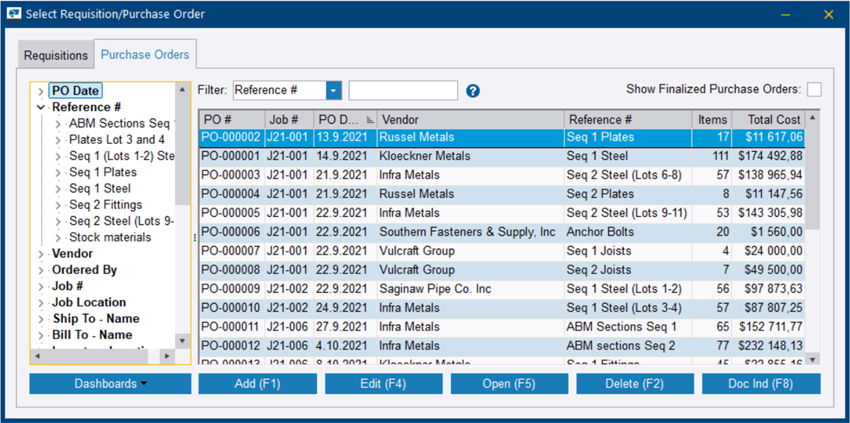Expand the PO Date tree node

tap(40, 91)
